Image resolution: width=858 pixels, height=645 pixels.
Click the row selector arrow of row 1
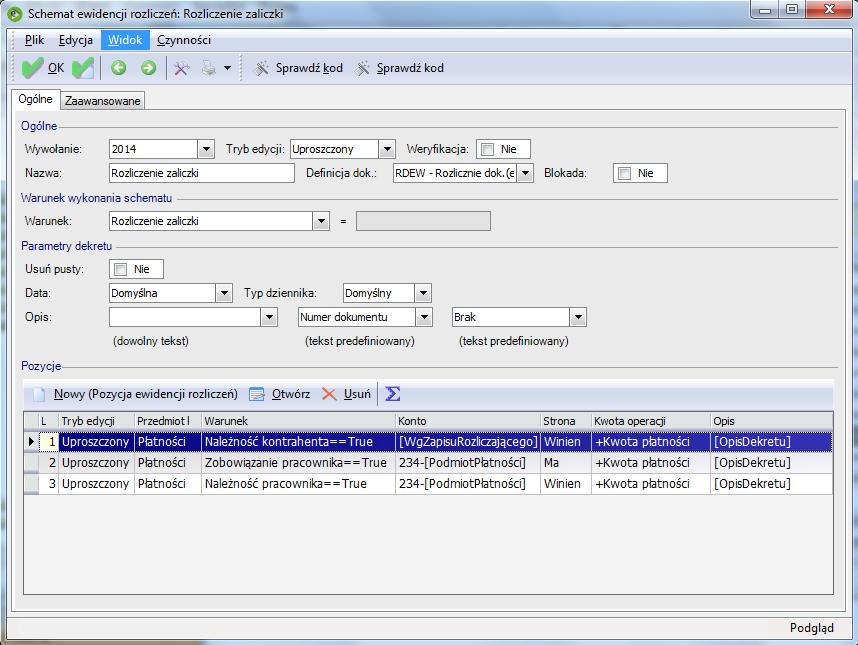(x=31, y=442)
